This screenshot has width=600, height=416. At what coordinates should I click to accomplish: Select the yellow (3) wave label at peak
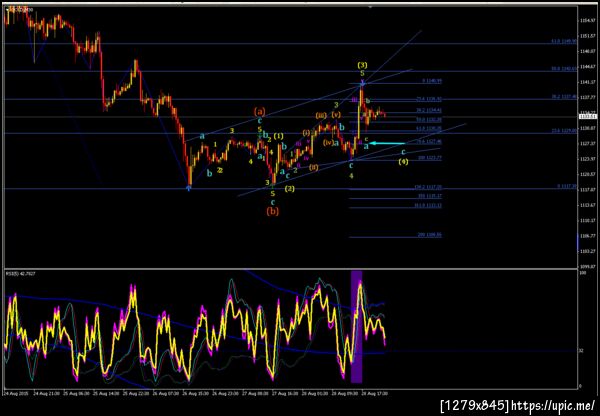tap(362, 65)
